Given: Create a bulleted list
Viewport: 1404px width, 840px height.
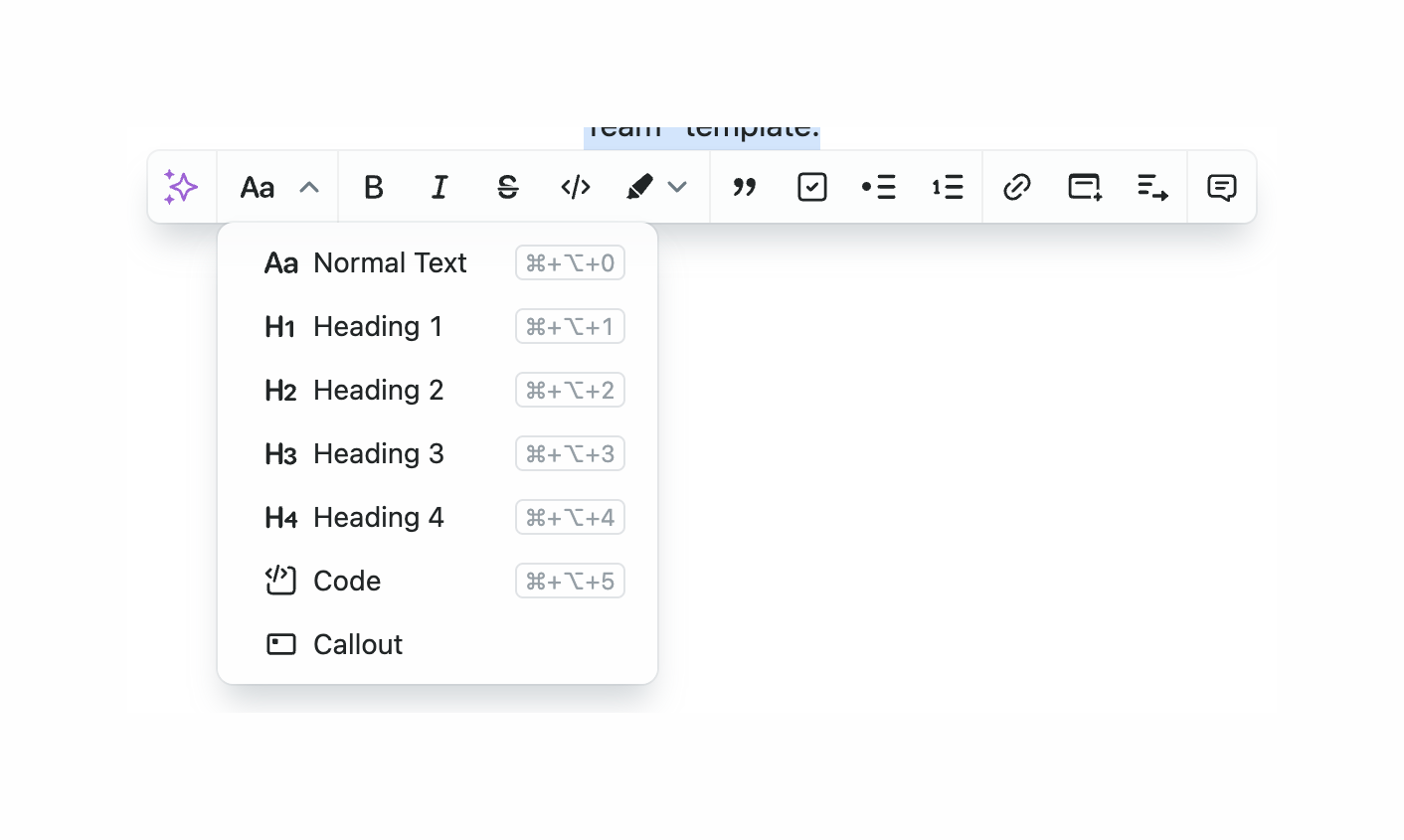Looking at the screenshot, I should [879, 187].
